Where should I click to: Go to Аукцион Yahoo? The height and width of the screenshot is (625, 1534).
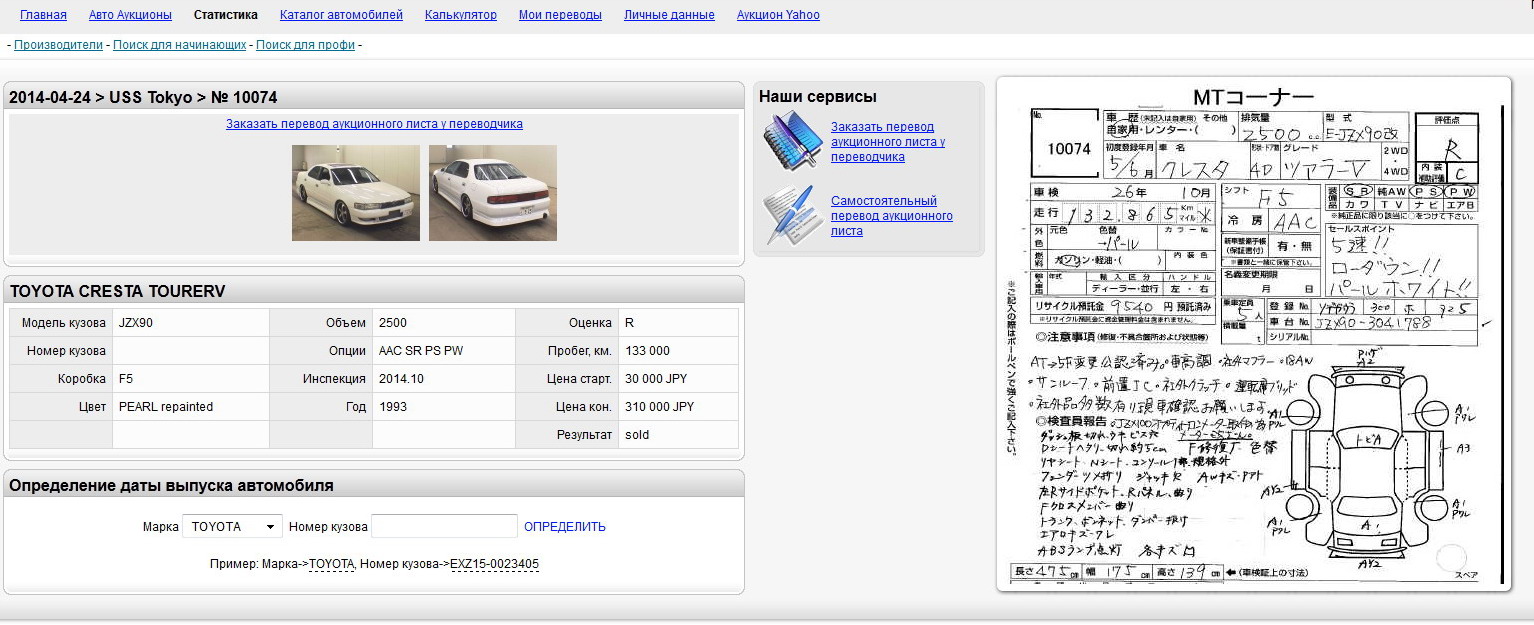[x=778, y=15]
